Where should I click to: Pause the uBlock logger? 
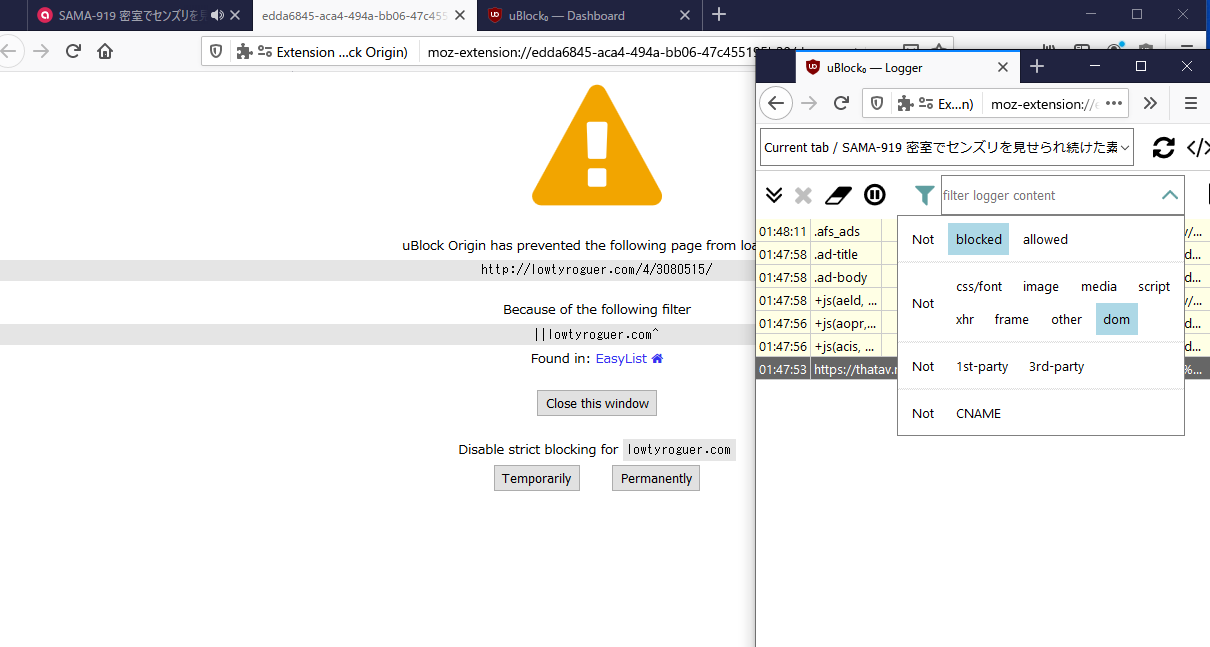[875, 195]
